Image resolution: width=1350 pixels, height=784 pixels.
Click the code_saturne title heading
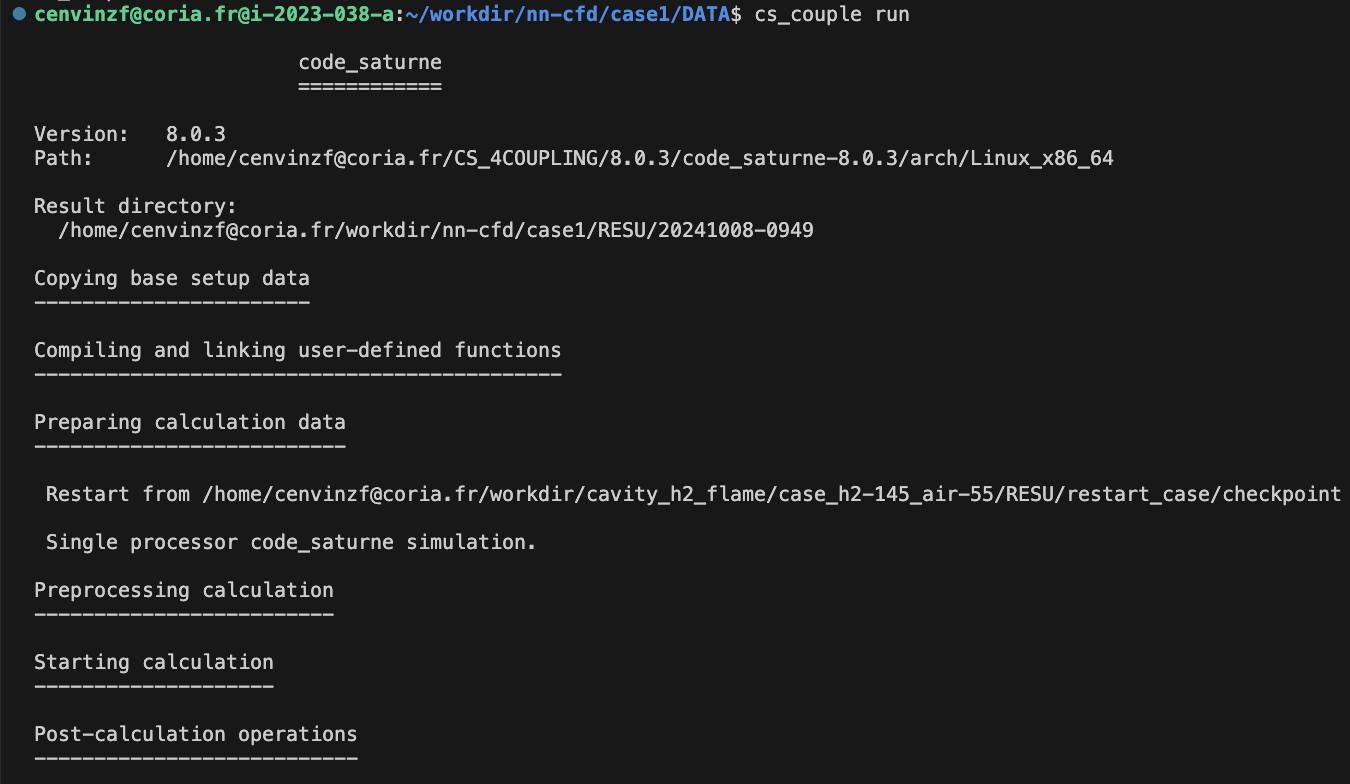coord(370,62)
